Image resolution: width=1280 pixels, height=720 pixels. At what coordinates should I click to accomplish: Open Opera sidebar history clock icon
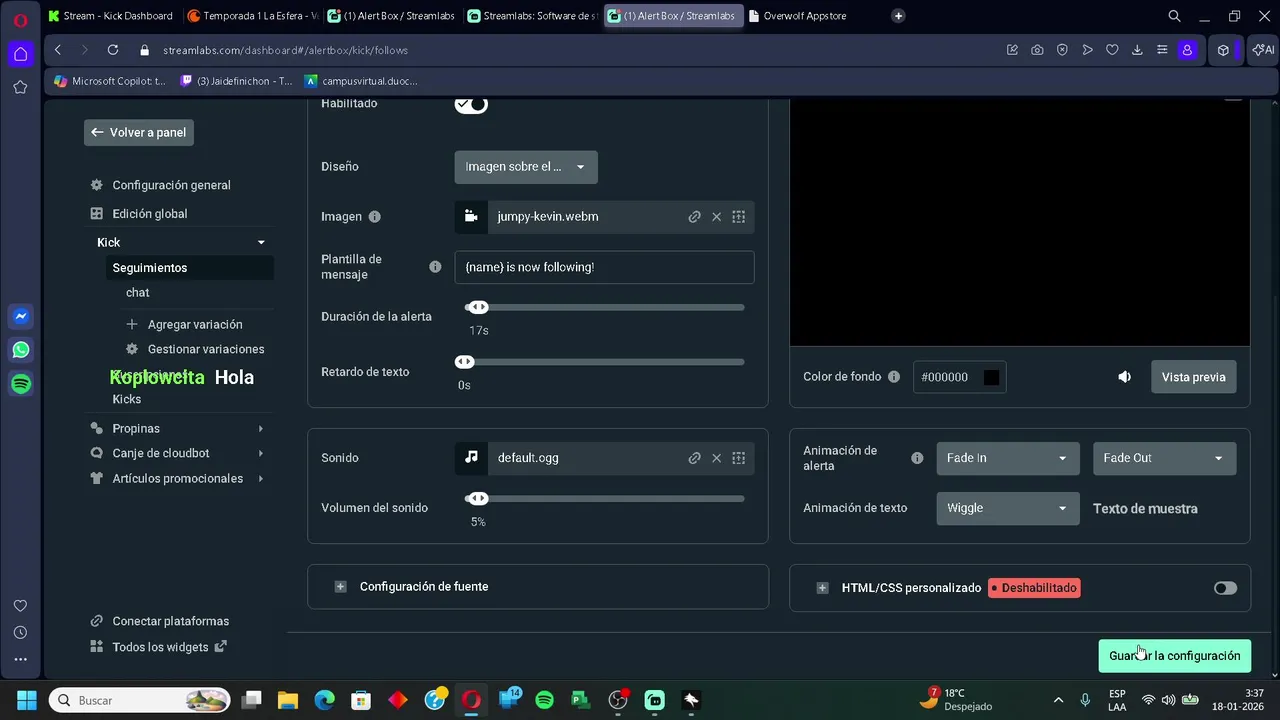tap(20, 632)
